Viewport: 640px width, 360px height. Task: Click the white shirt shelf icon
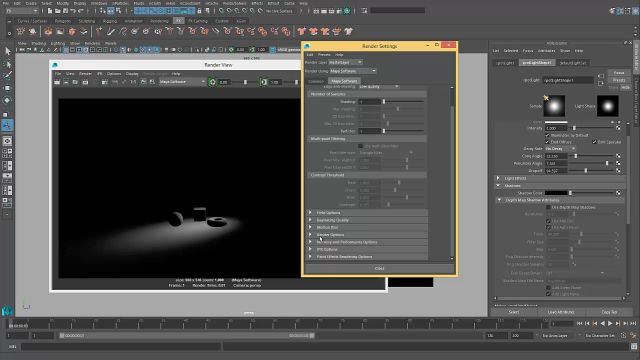click(348, 31)
